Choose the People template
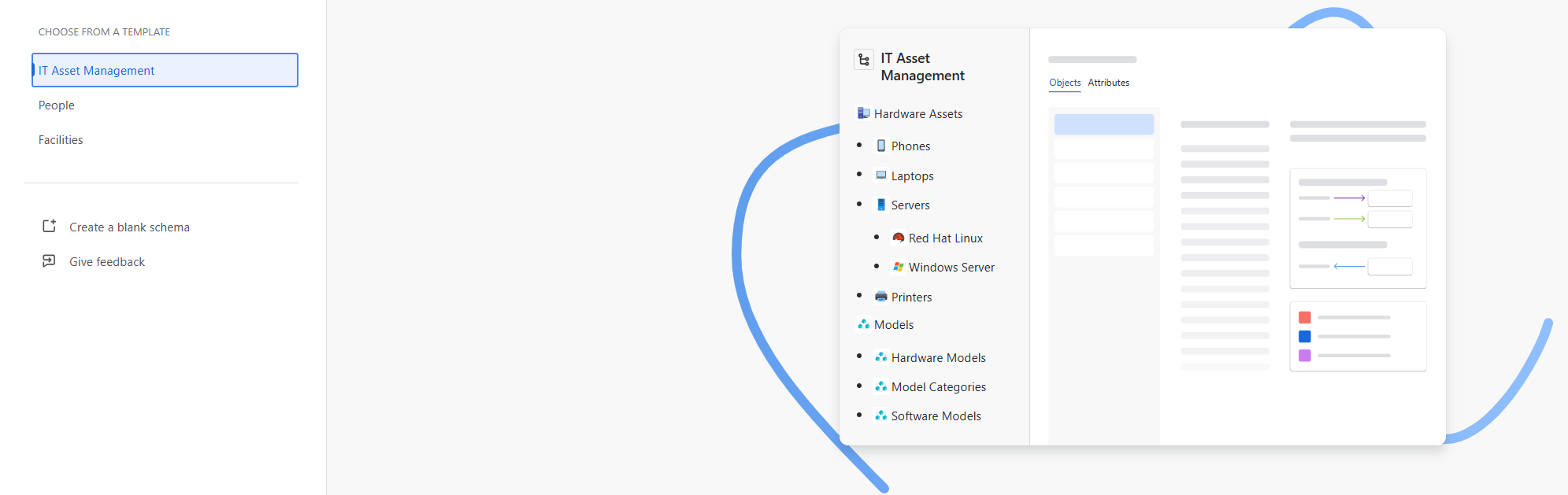 [x=57, y=105]
